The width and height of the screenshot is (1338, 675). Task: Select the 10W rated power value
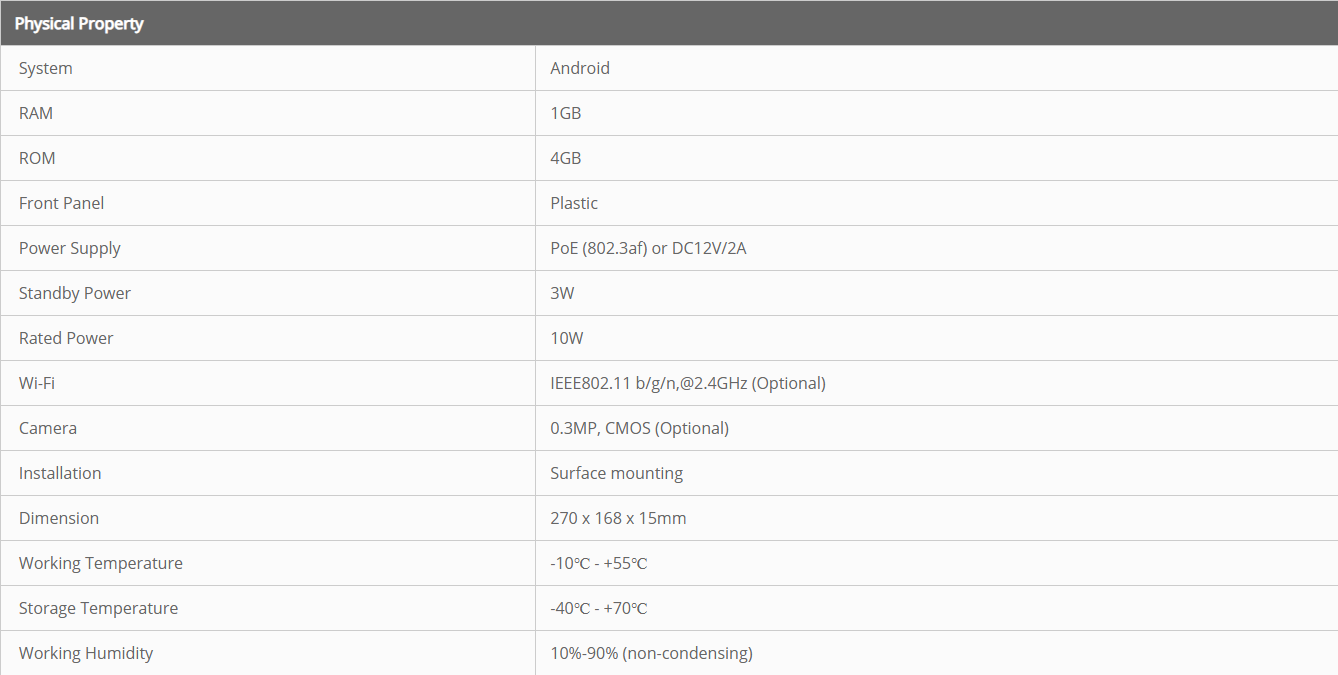[567, 338]
